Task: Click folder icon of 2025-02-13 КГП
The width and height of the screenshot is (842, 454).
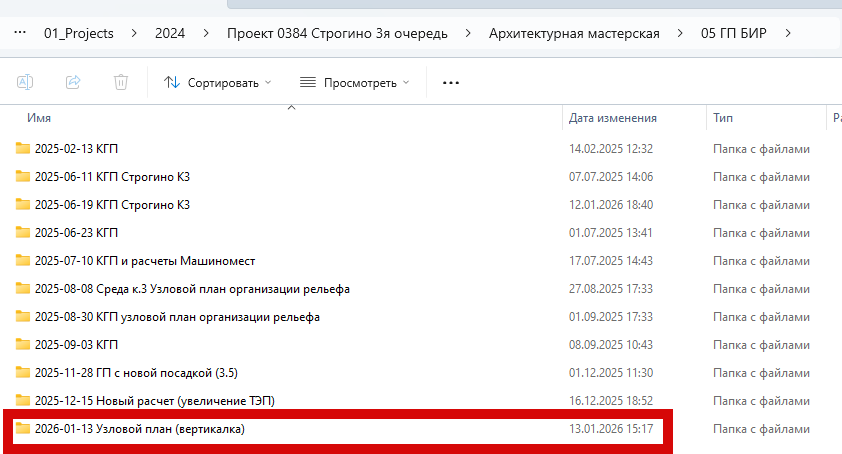Action: pos(23,148)
